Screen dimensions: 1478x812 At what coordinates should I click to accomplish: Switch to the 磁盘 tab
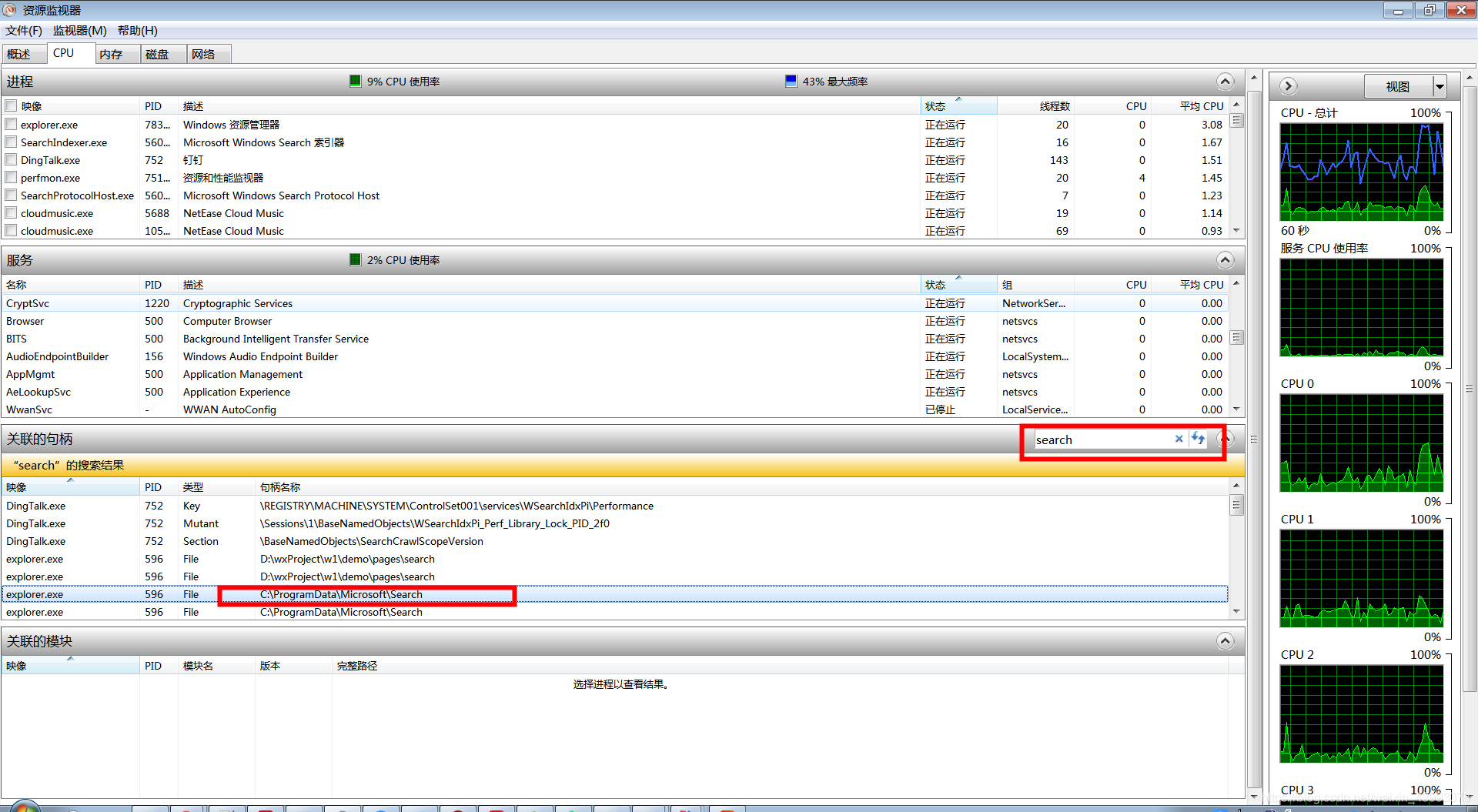point(163,54)
